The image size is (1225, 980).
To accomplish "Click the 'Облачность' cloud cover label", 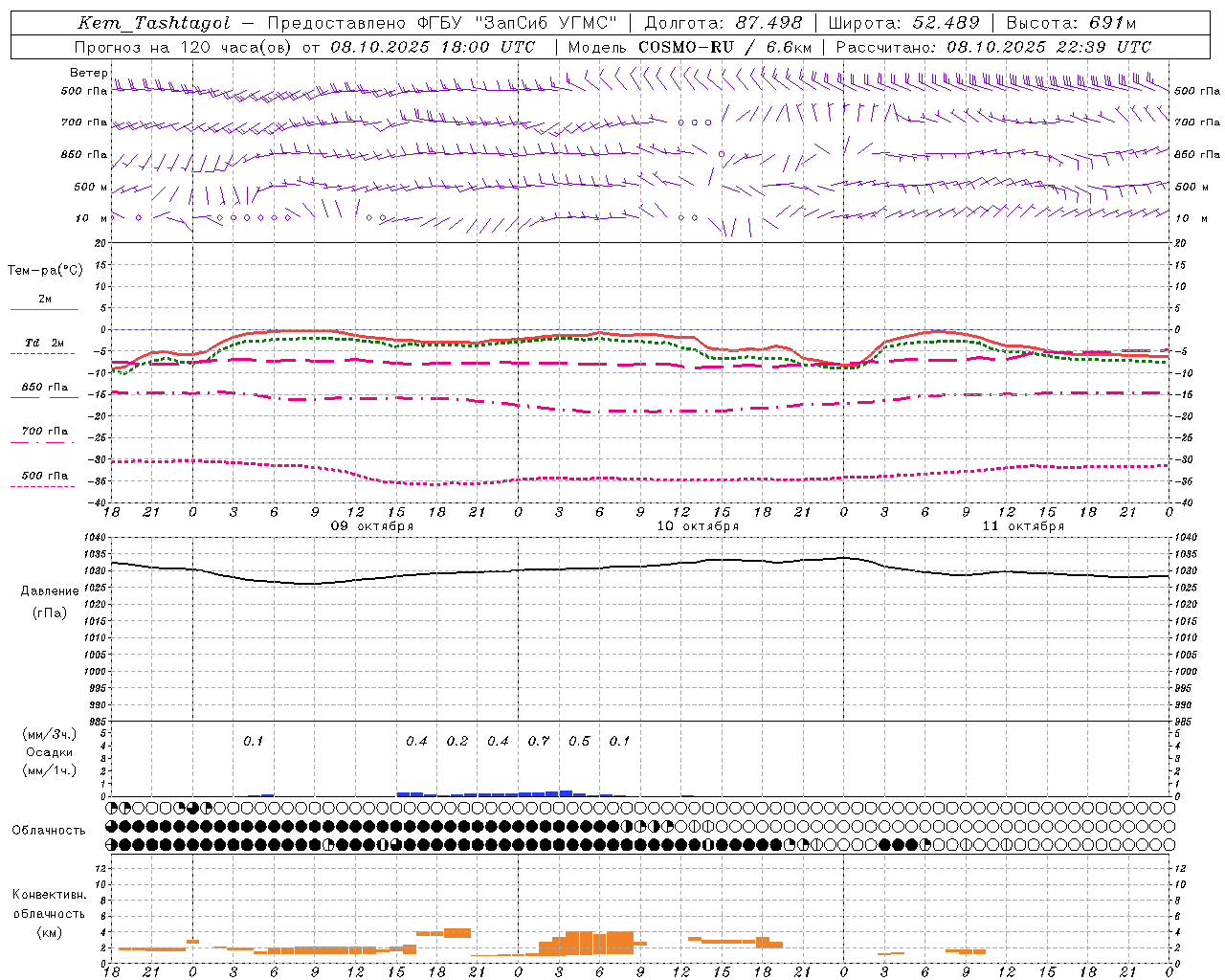I will [x=49, y=830].
